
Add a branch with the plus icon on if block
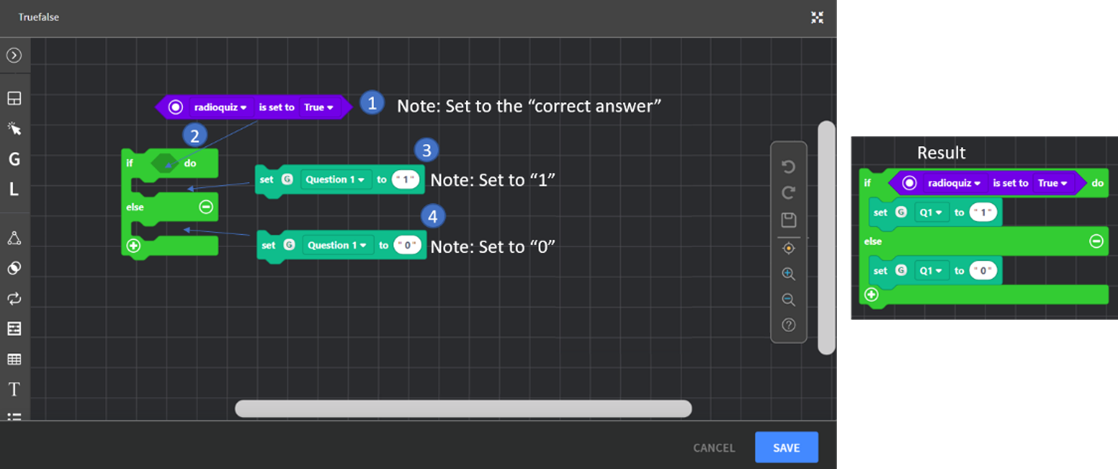pyautogui.click(x=133, y=245)
